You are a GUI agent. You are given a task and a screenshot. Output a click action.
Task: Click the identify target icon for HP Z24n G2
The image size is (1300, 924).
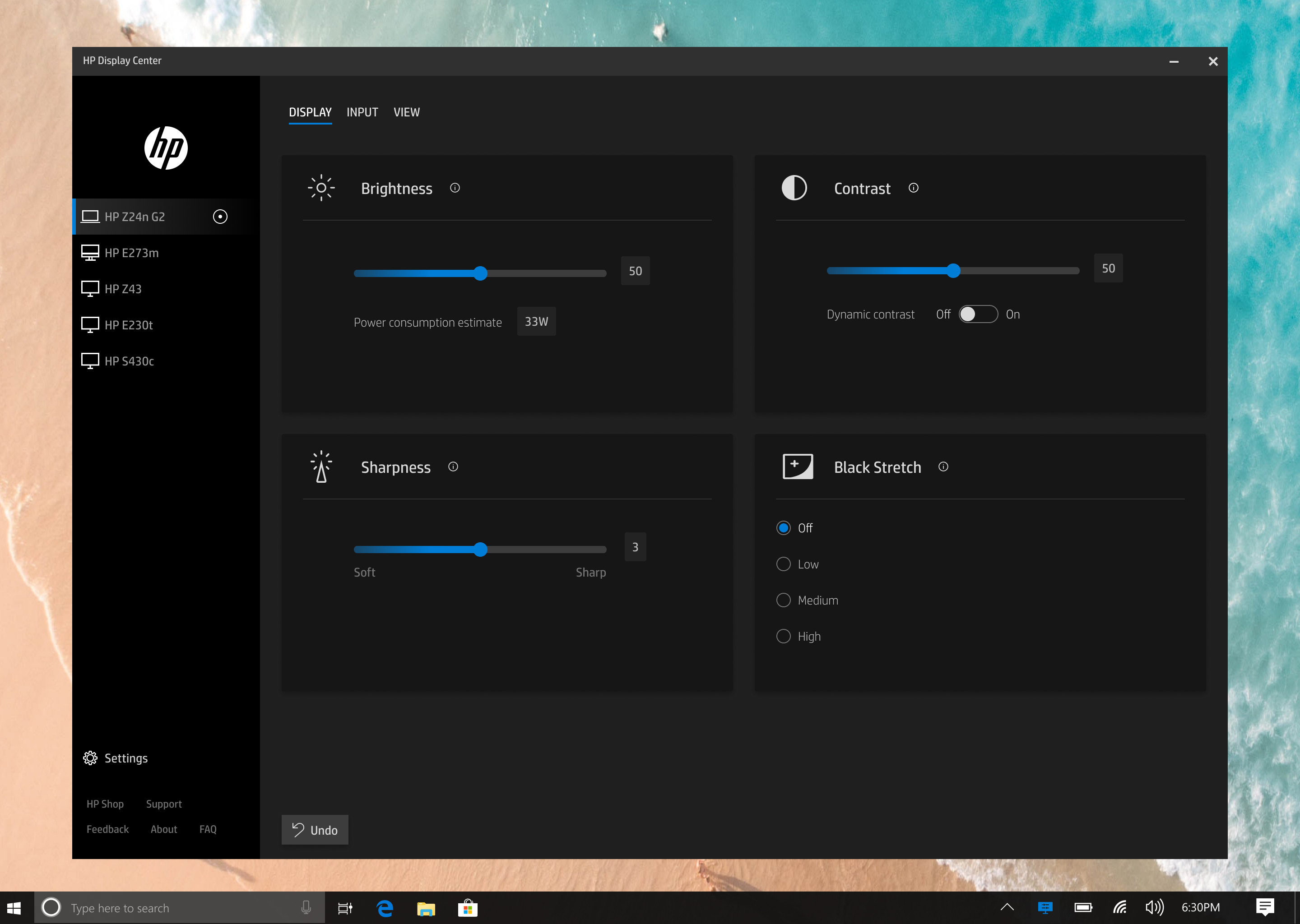(x=220, y=217)
